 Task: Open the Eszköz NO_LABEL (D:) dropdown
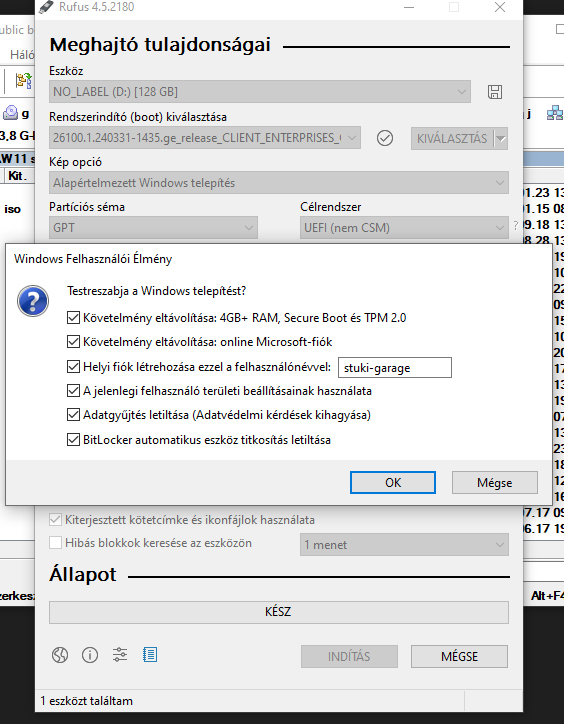(x=260, y=91)
